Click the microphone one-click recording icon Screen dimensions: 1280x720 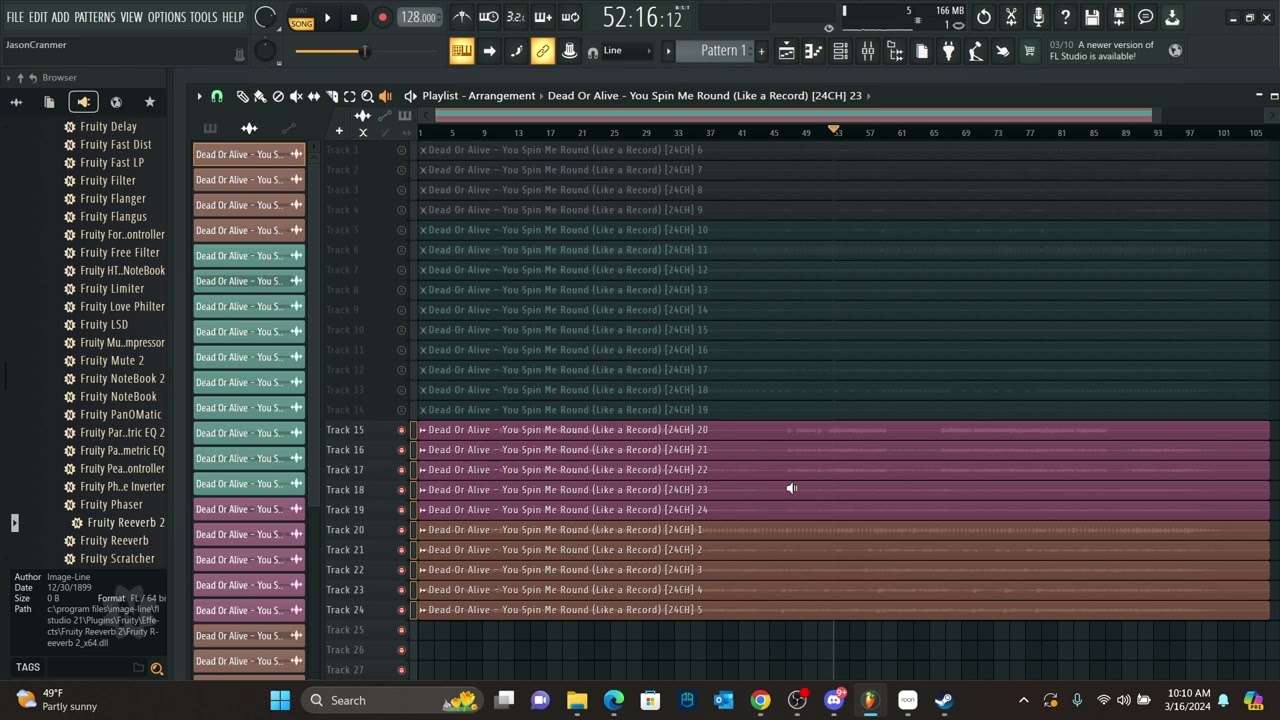[x=1038, y=17]
